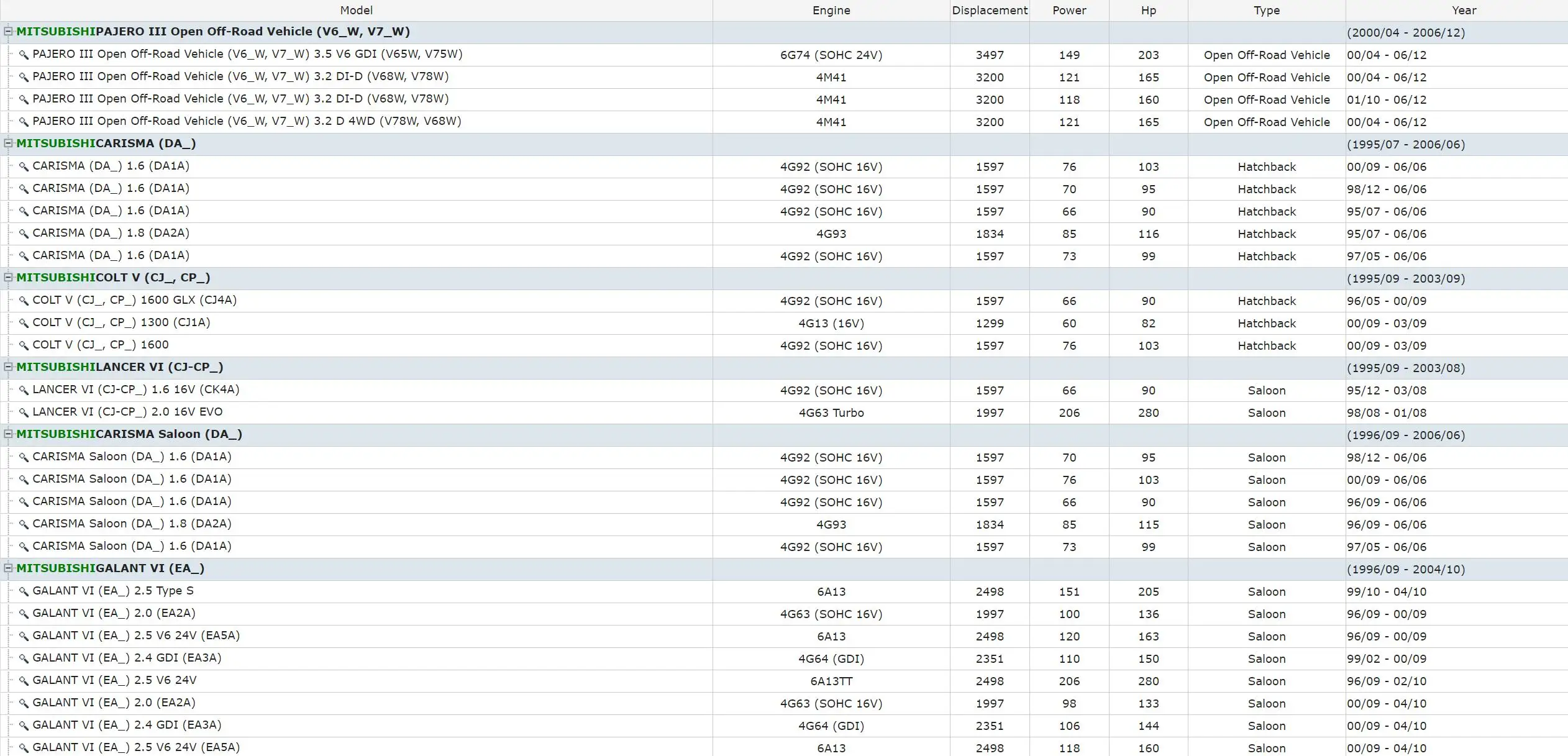Click magnifier icon beside PAJERO III 3.5 V6 GDI
This screenshot has height=756, width=1568.
pyautogui.click(x=24, y=55)
